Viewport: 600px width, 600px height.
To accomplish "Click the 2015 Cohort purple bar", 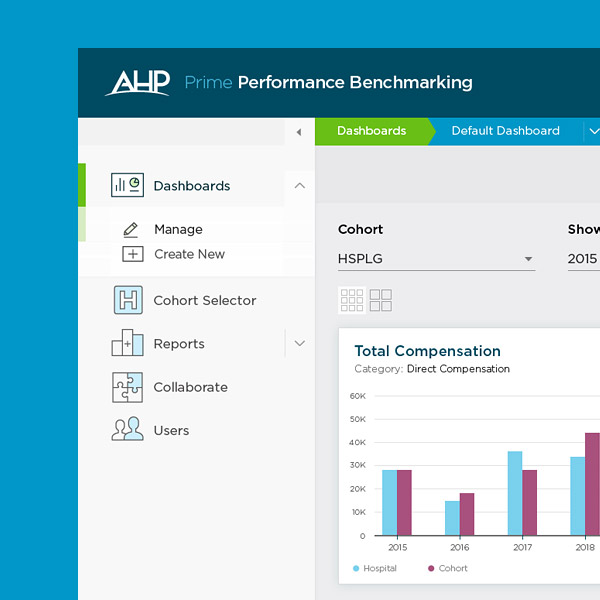I will [x=404, y=502].
